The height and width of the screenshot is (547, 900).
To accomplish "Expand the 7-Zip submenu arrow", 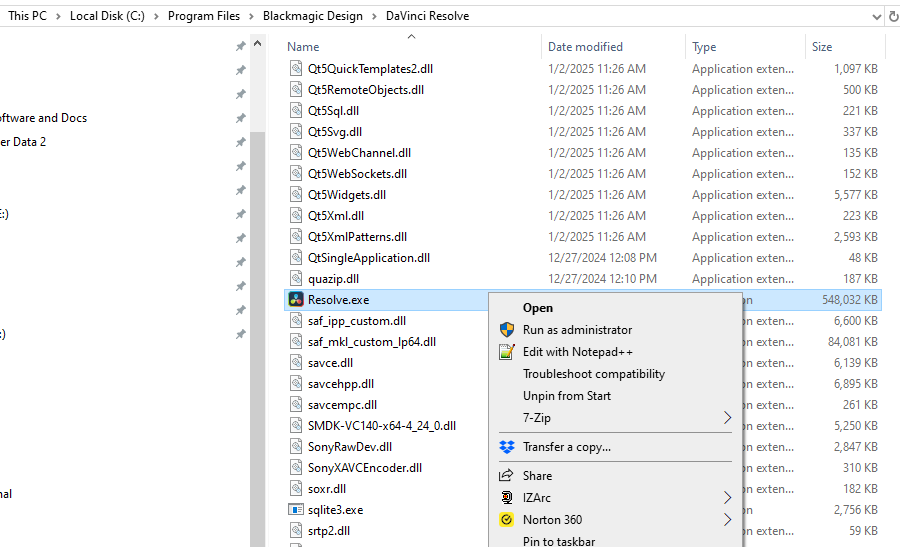I will pyautogui.click(x=727, y=418).
